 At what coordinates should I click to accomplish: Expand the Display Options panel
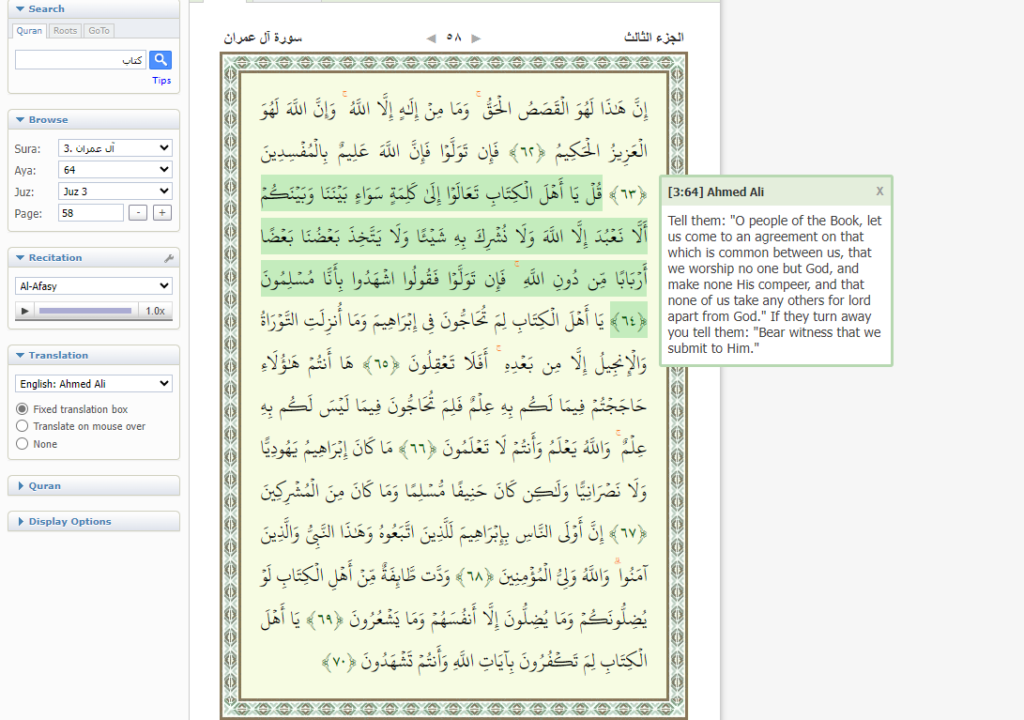[93, 521]
